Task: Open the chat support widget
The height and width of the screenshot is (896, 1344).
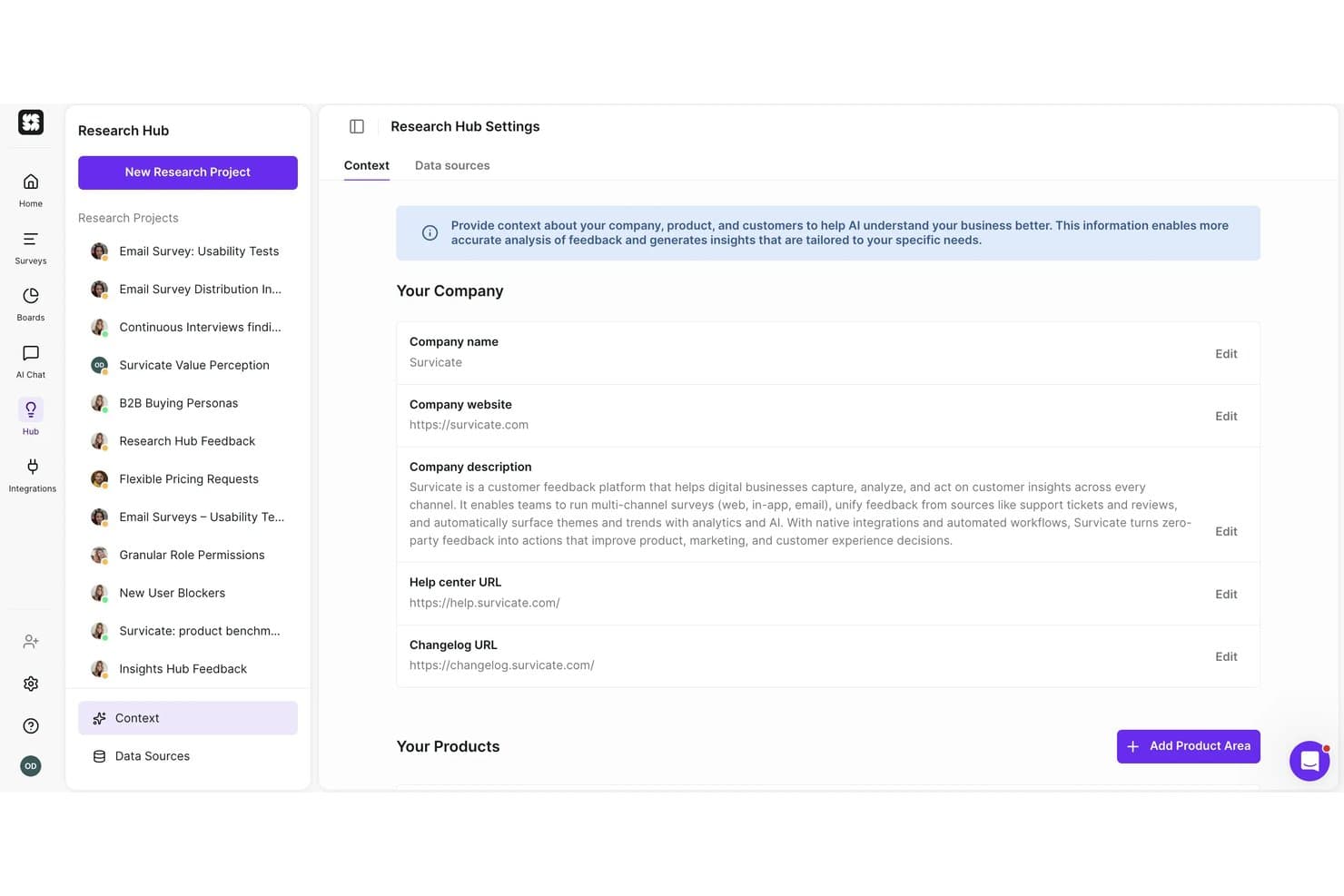Action: click(1309, 762)
